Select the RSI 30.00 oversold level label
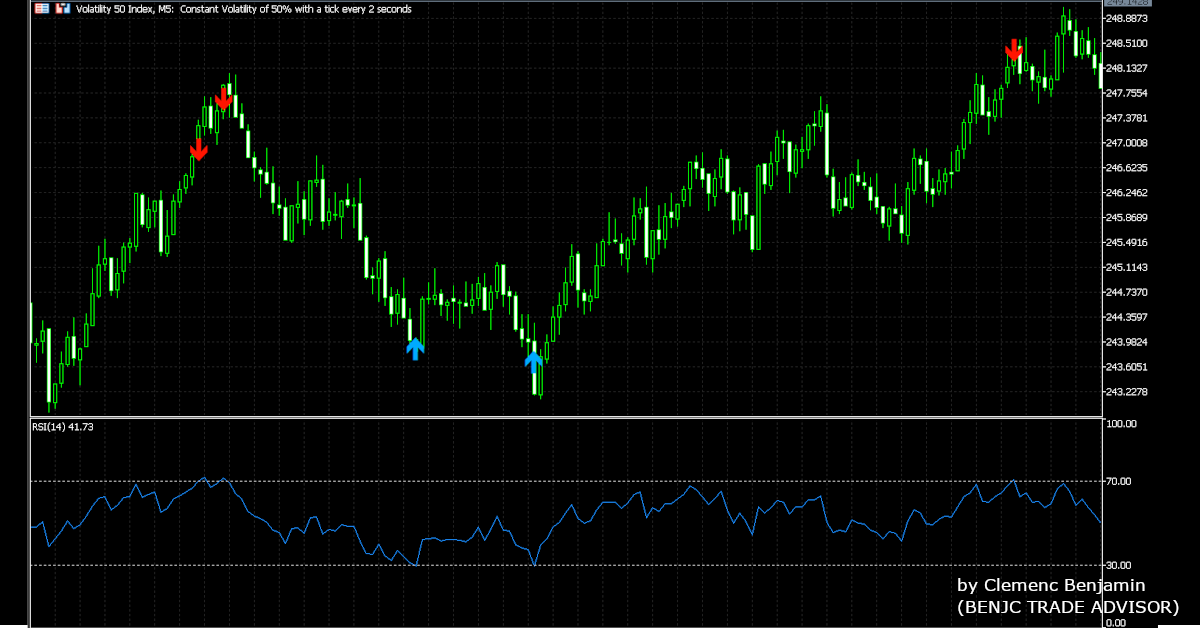 (1120, 566)
